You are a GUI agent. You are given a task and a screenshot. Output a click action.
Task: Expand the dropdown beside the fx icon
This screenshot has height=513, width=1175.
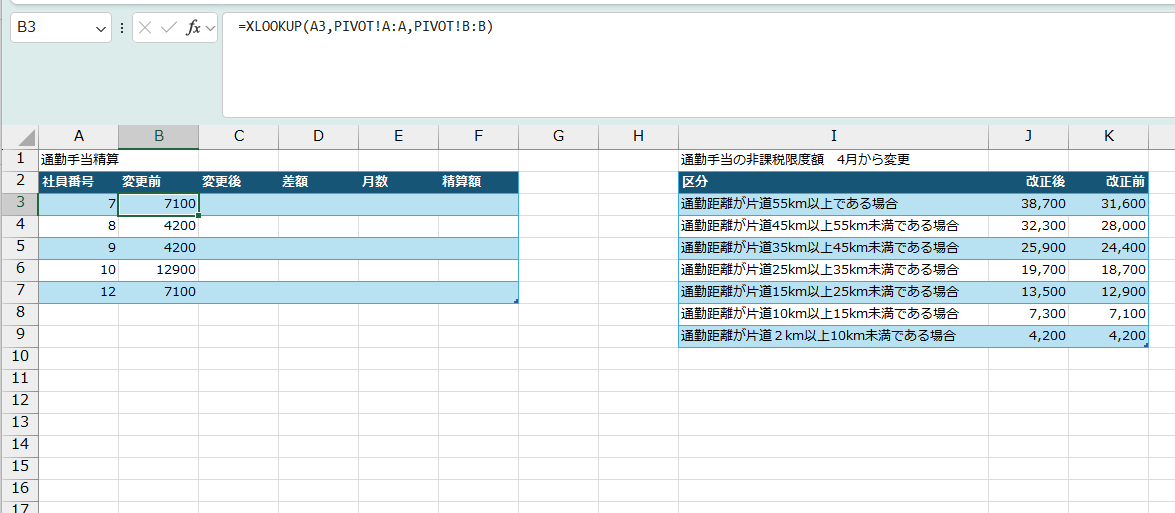pos(210,29)
